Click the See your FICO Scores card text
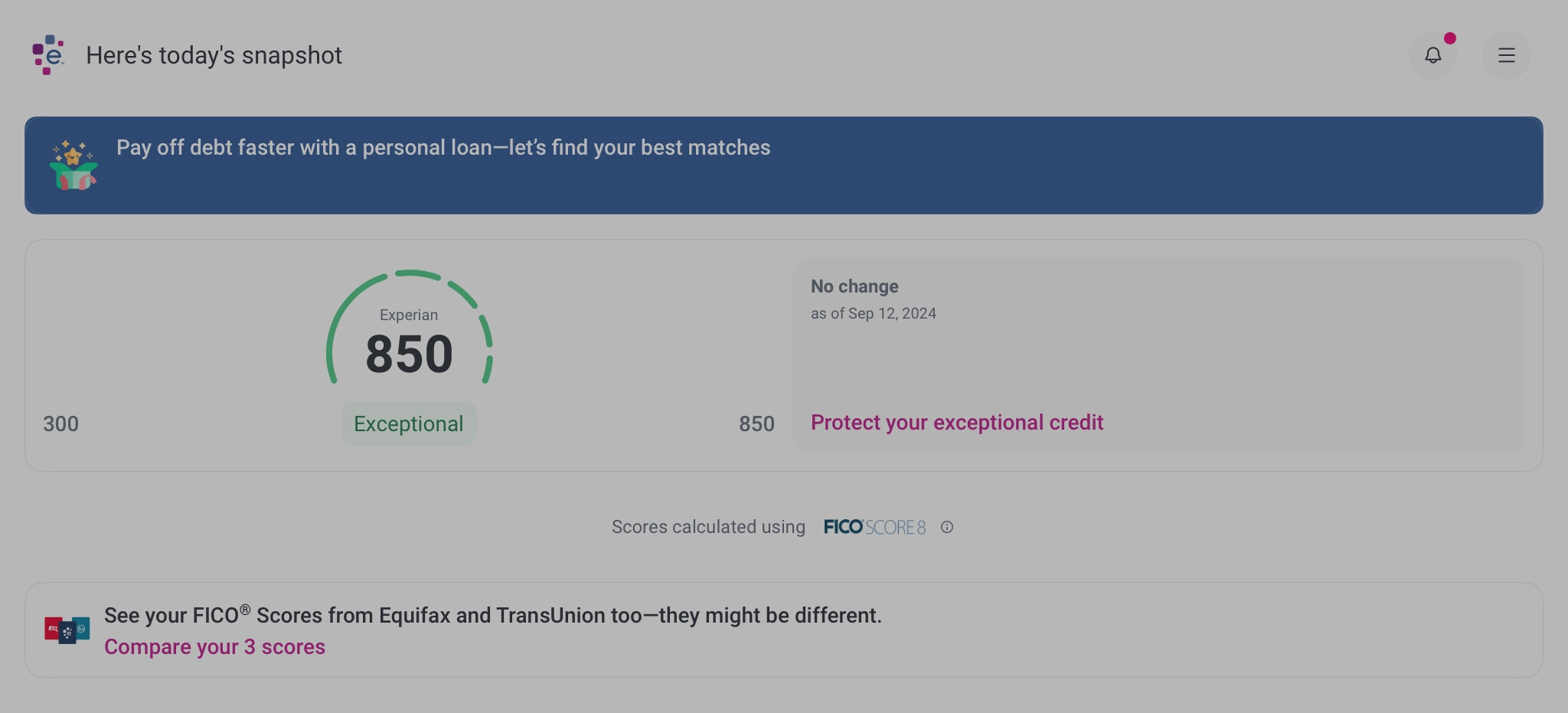 click(493, 615)
